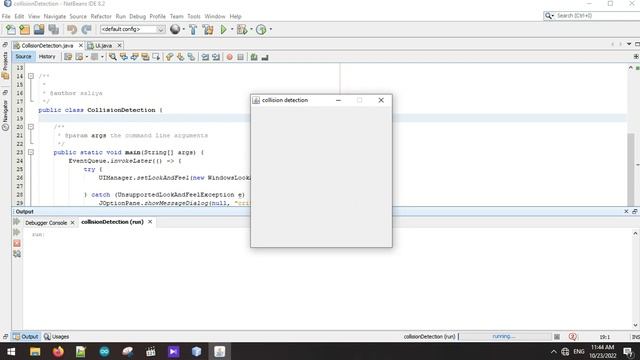Toggle rectangular selection in editor toolbar
Image resolution: width=640 pixels, height=360 pixels.
(x=156, y=57)
